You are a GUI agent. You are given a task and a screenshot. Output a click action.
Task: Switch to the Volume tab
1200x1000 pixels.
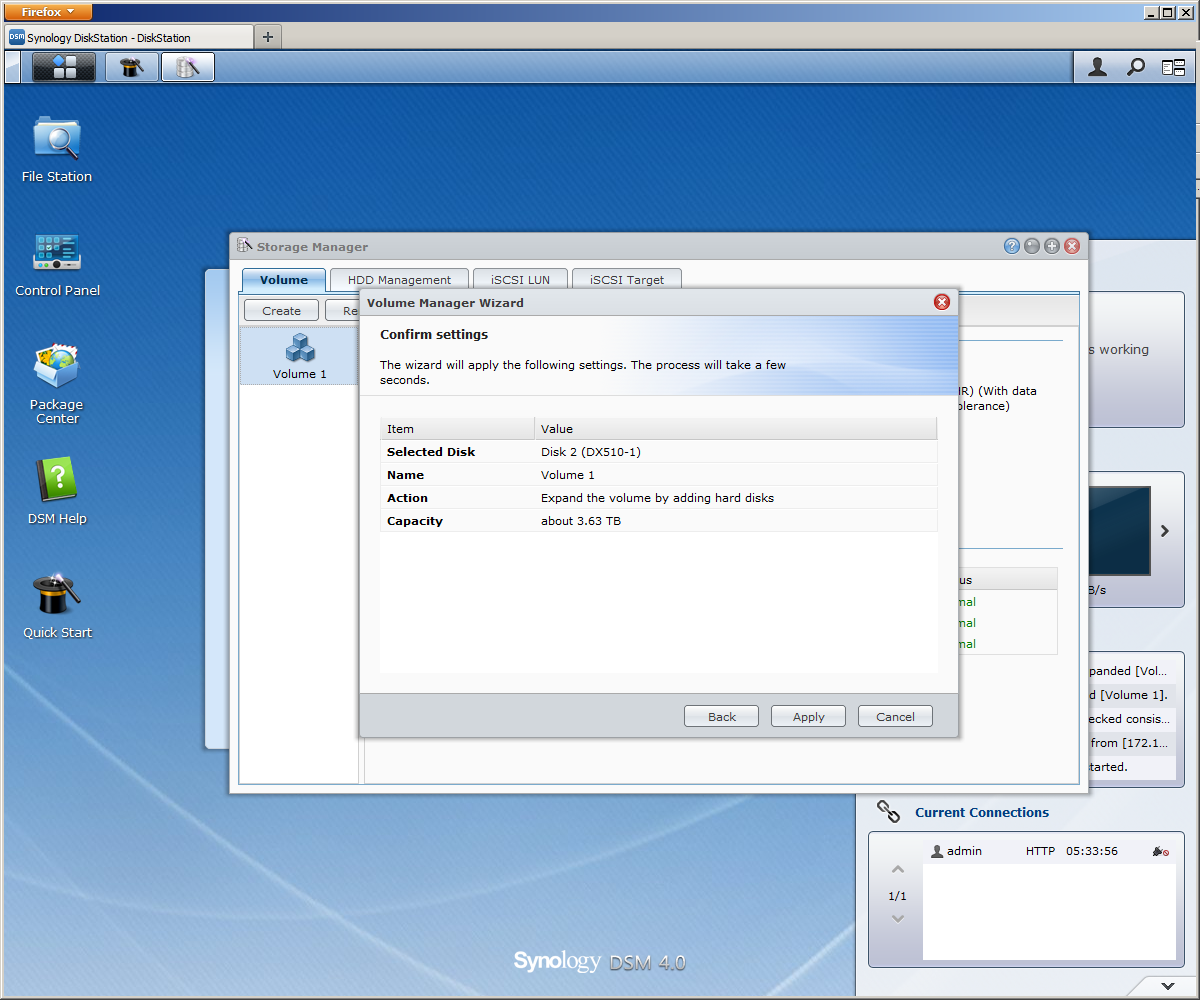284,280
